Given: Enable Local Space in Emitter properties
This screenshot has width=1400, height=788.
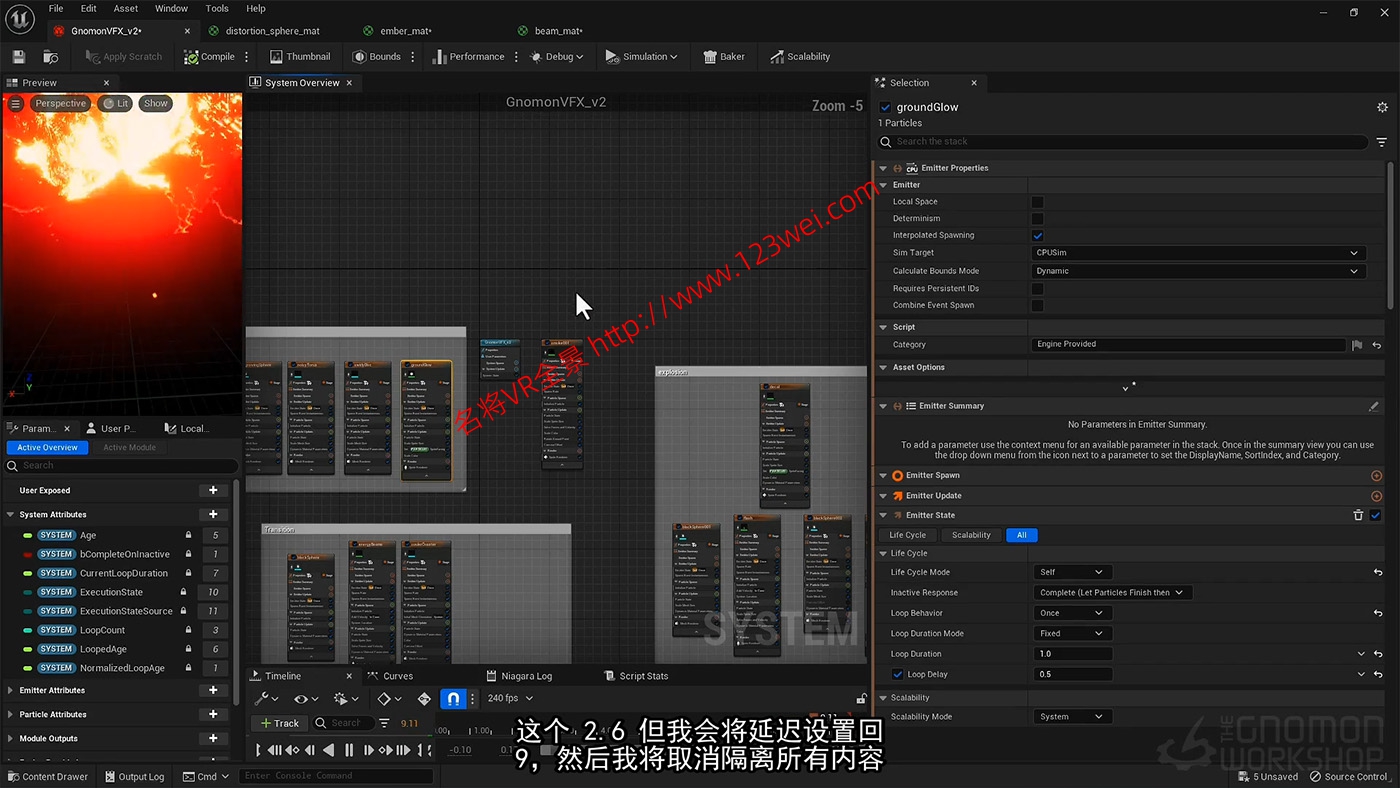Looking at the screenshot, I should (x=1037, y=201).
